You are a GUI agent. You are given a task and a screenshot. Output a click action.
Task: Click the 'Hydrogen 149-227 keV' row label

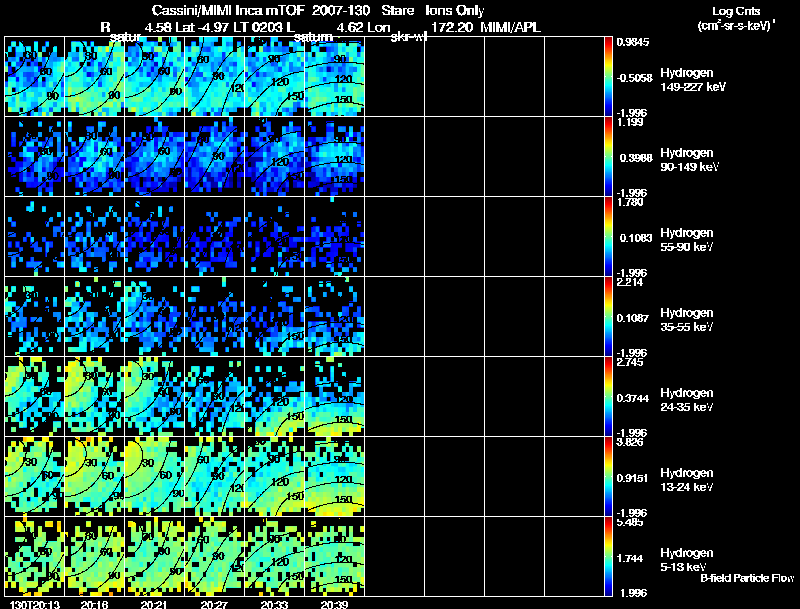click(693, 80)
